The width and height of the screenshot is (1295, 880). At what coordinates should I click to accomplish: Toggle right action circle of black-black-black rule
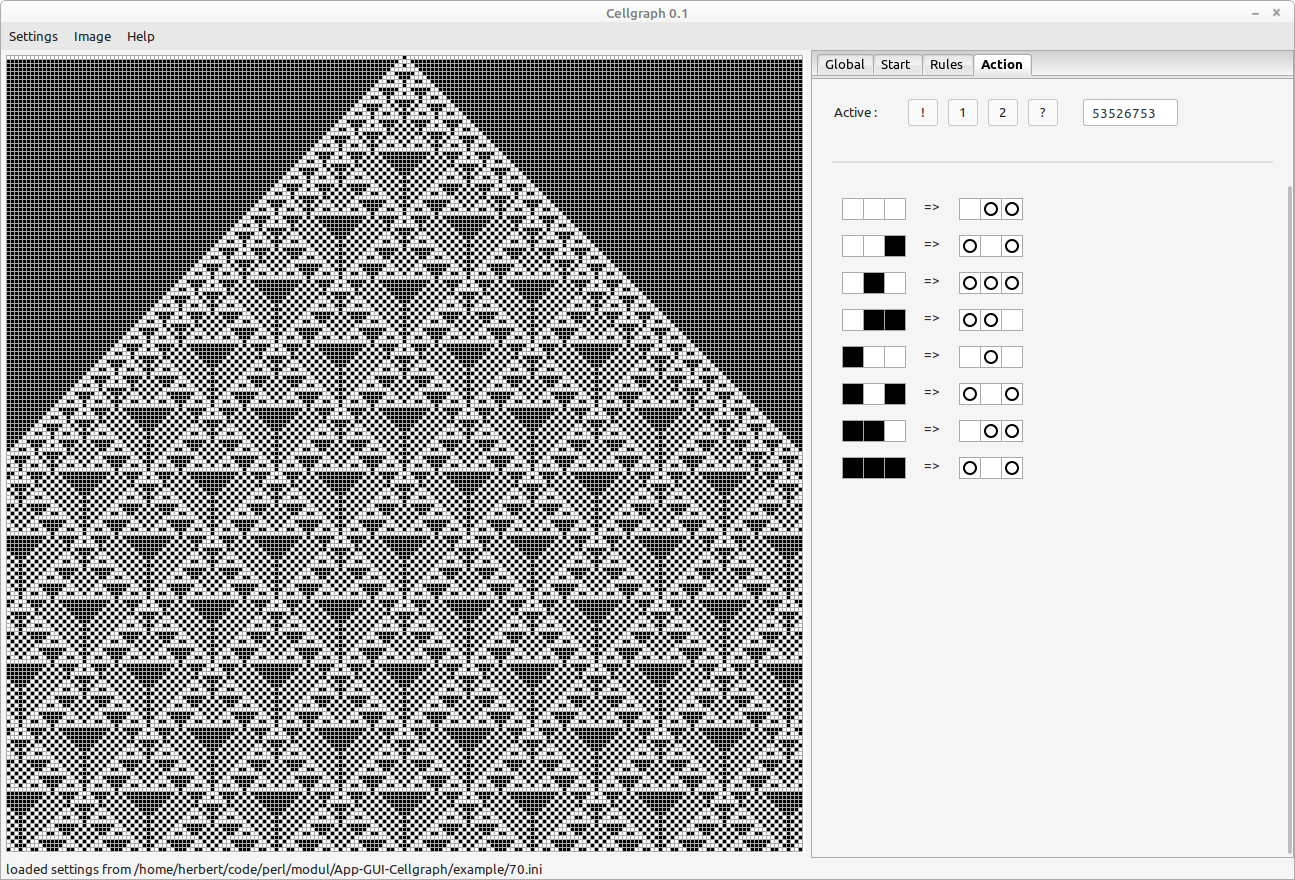[x=1012, y=468]
